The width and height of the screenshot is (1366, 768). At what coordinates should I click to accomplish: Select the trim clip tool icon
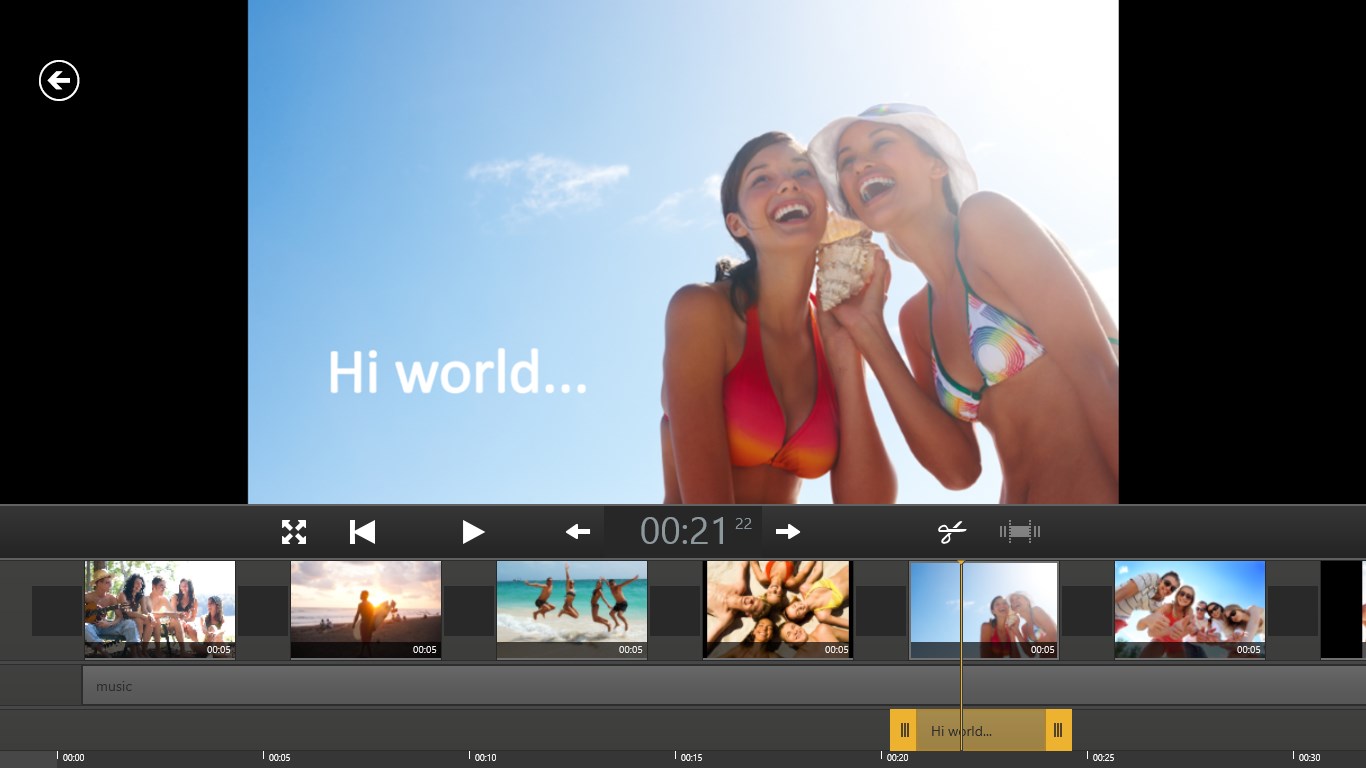(x=1020, y=532)
